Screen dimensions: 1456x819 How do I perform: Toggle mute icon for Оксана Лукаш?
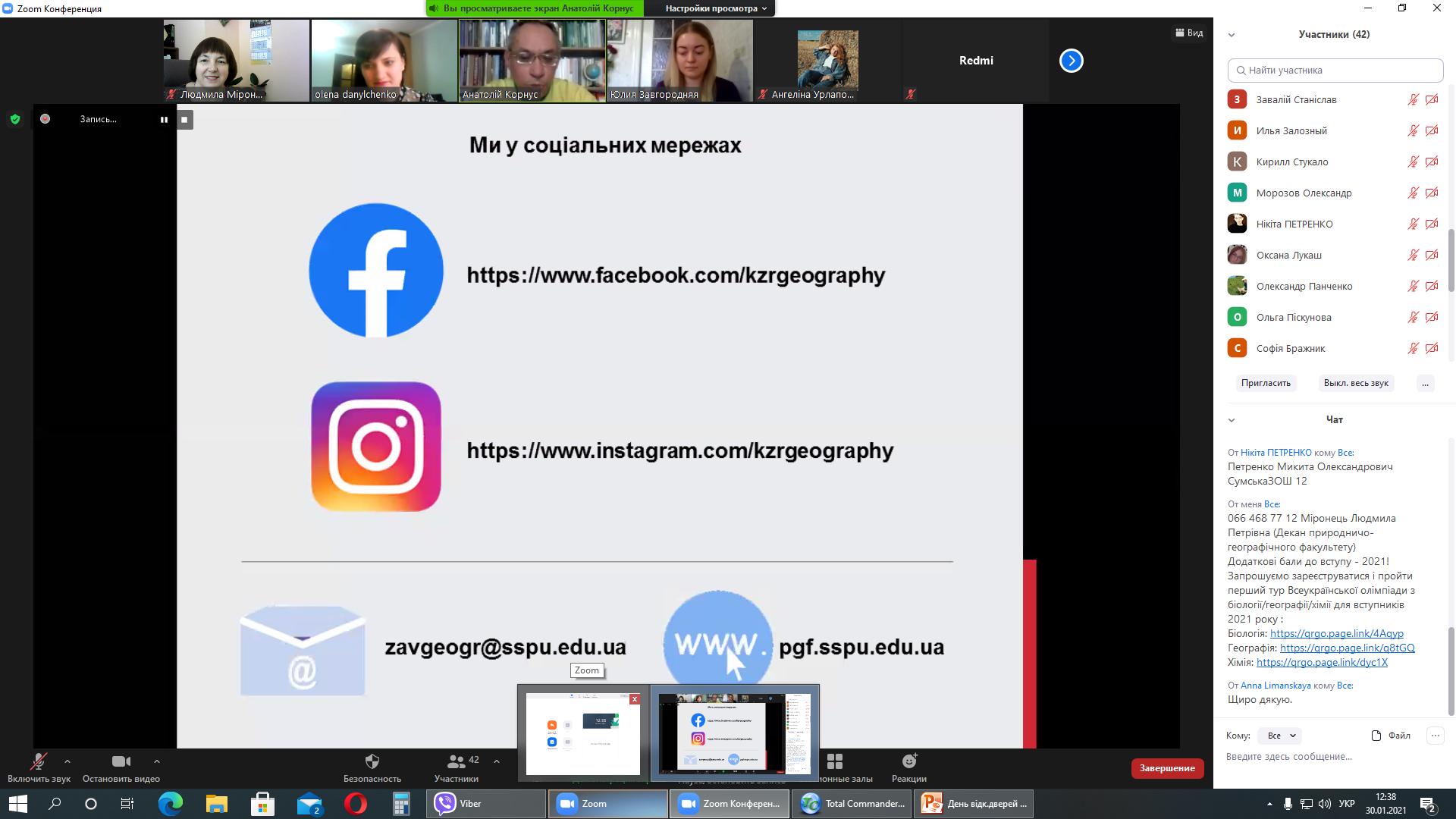tap(1413, 255)
